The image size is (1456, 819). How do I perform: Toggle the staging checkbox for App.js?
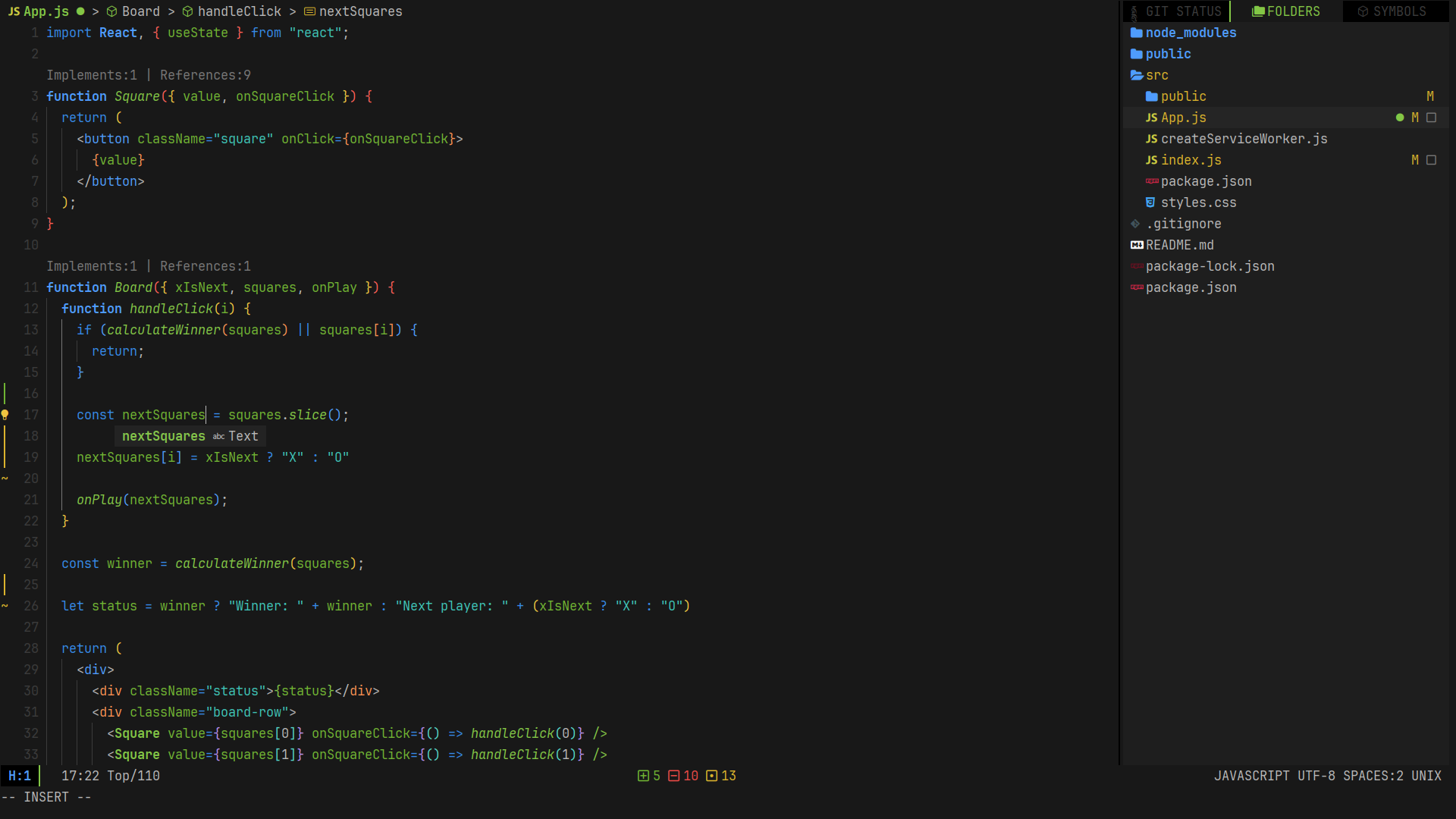(x=1431, y=118)
